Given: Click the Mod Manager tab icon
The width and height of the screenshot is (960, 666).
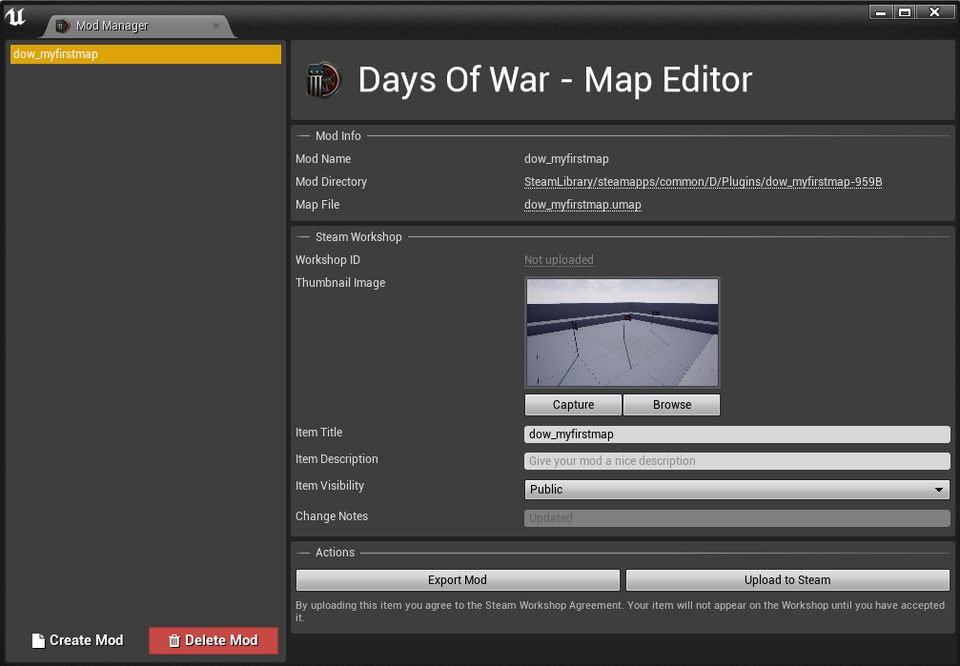Looking at the screenshot, I should pyautogui.click(x=62, y=26).
